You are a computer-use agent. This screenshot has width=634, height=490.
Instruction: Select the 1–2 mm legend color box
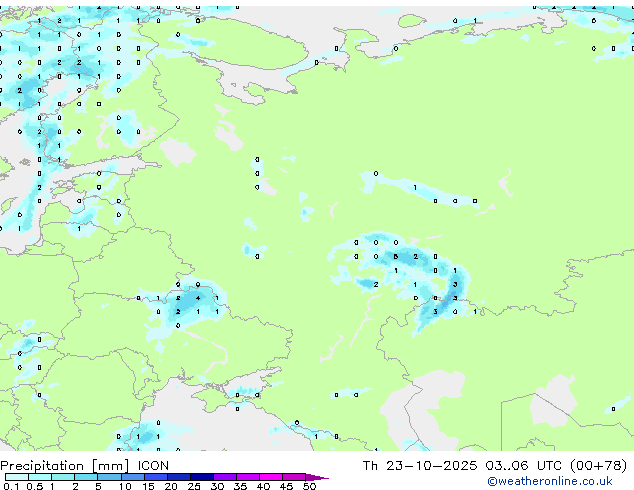[63, 477]
